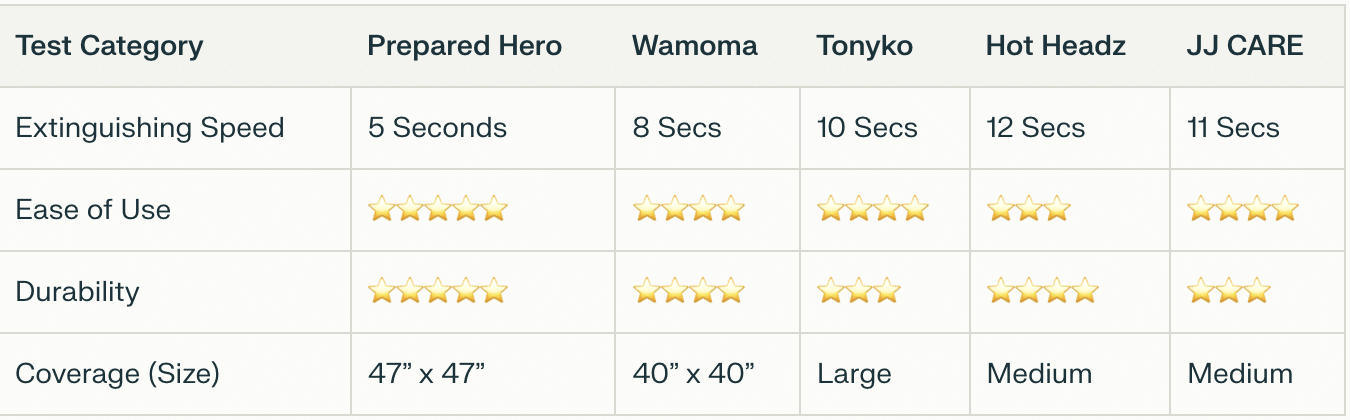Image resolution: width=1350 pixels, height=420 pixels.
Task: Click Tonyko Ease of Use star rating
Action: pyautogui.click(x=873, y=209)
